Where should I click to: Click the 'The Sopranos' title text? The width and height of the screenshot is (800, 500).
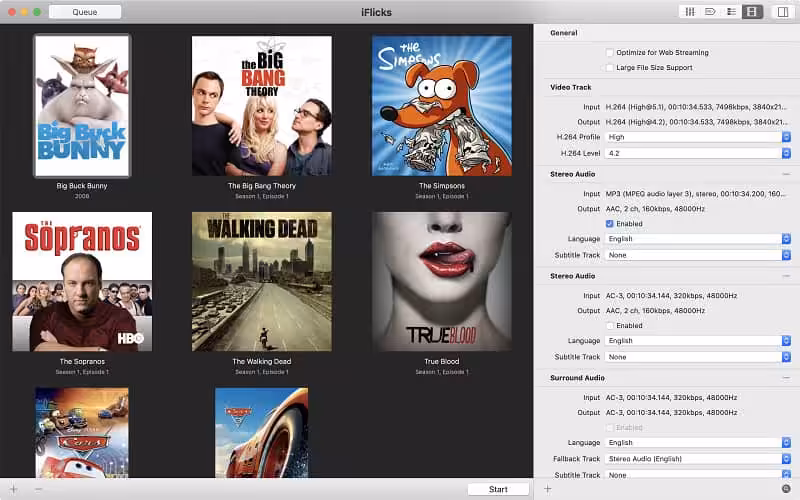click(82, 361)
